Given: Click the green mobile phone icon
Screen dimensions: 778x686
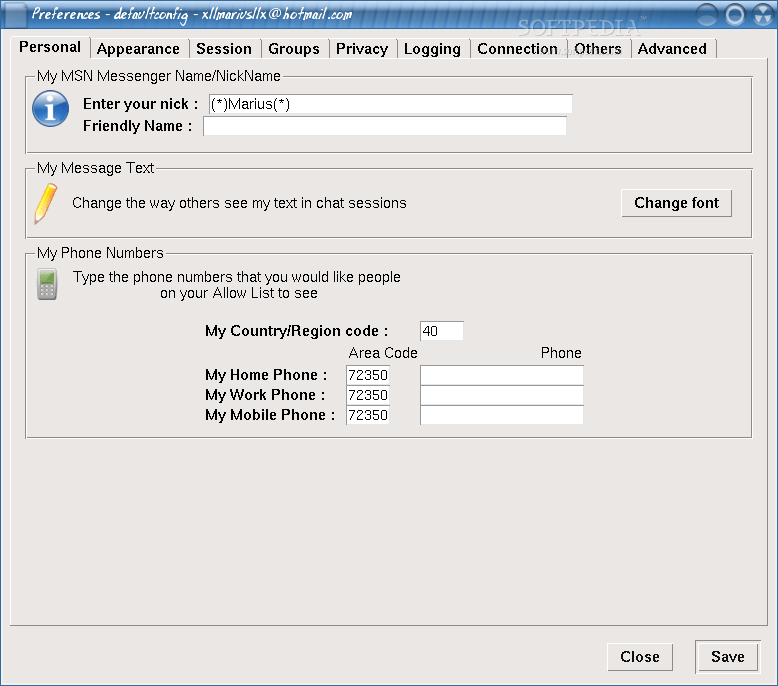Looking at the screenshot, I should (47, 284).
